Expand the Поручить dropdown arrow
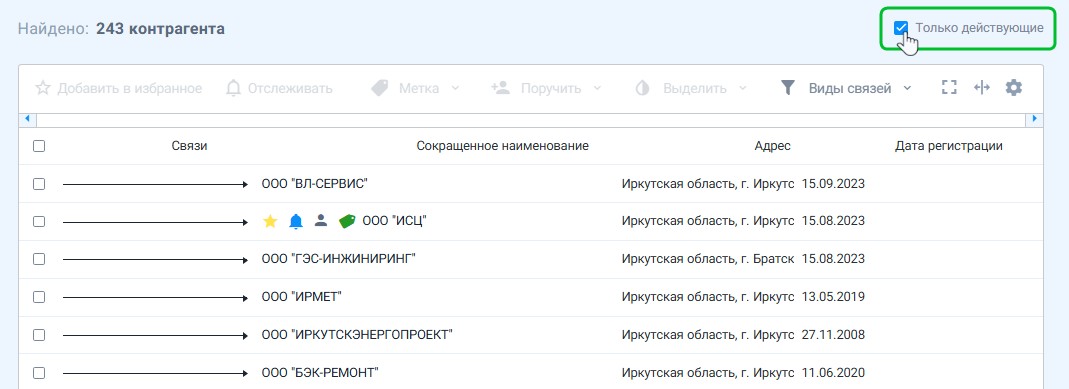Screen dimensions: 1069x389 pos(597,89)
